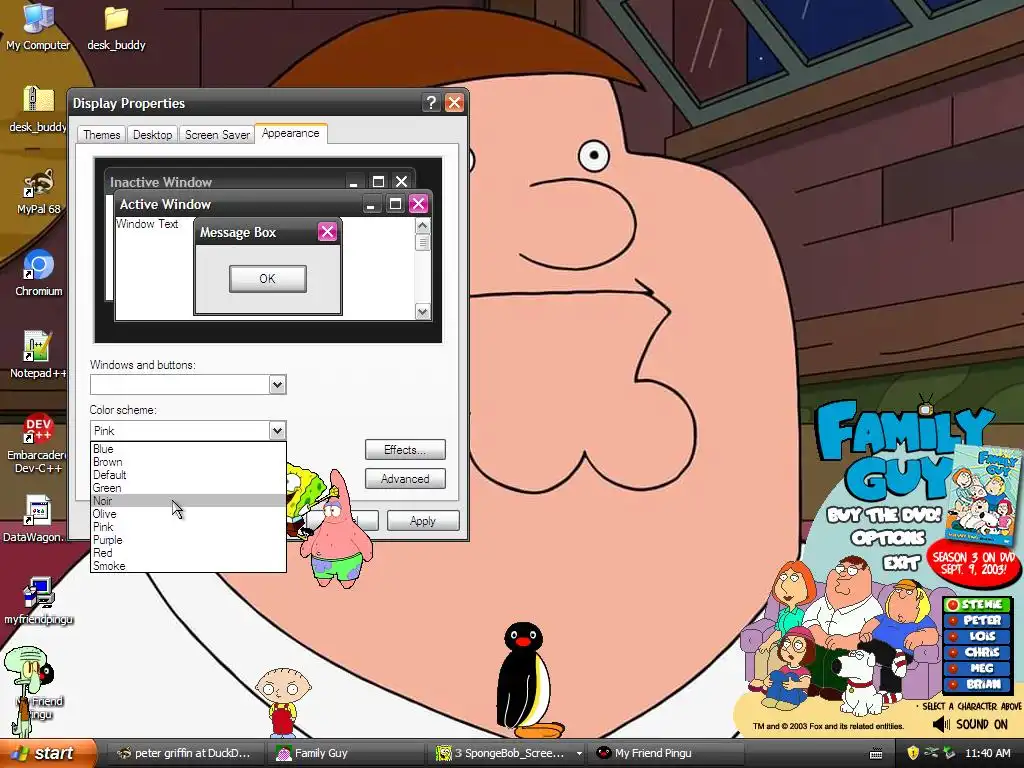Choose Purple from color scheme list
Image resolution: width=1024 pixels, height=768 pixels.
pyautogui.click(x=188, y=540)
